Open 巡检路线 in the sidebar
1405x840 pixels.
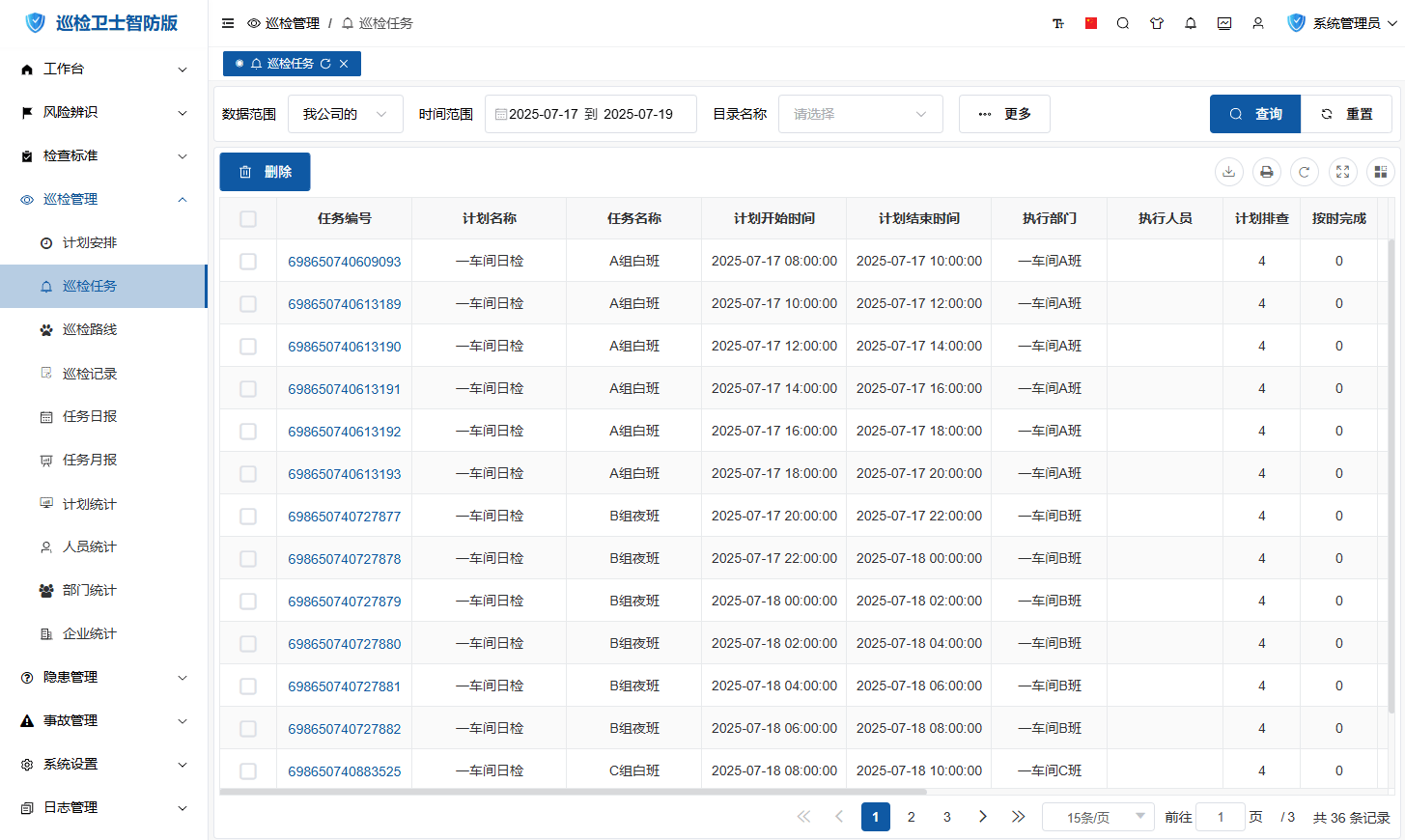pos(104,330)
